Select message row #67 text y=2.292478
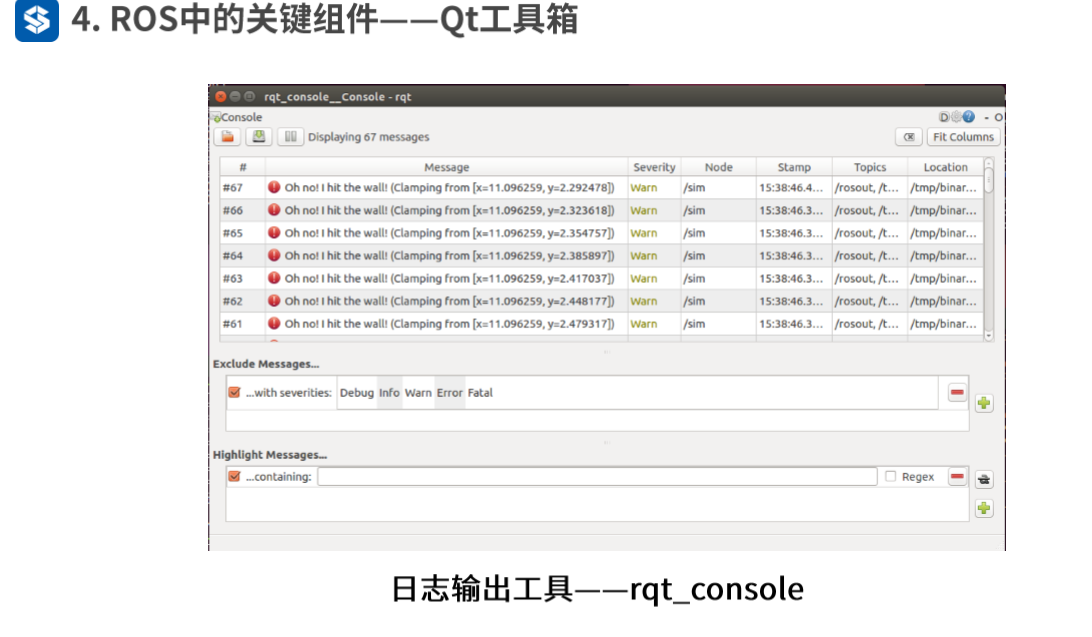The width and height of the screenshot is (1092, 637). pos(449,187)
